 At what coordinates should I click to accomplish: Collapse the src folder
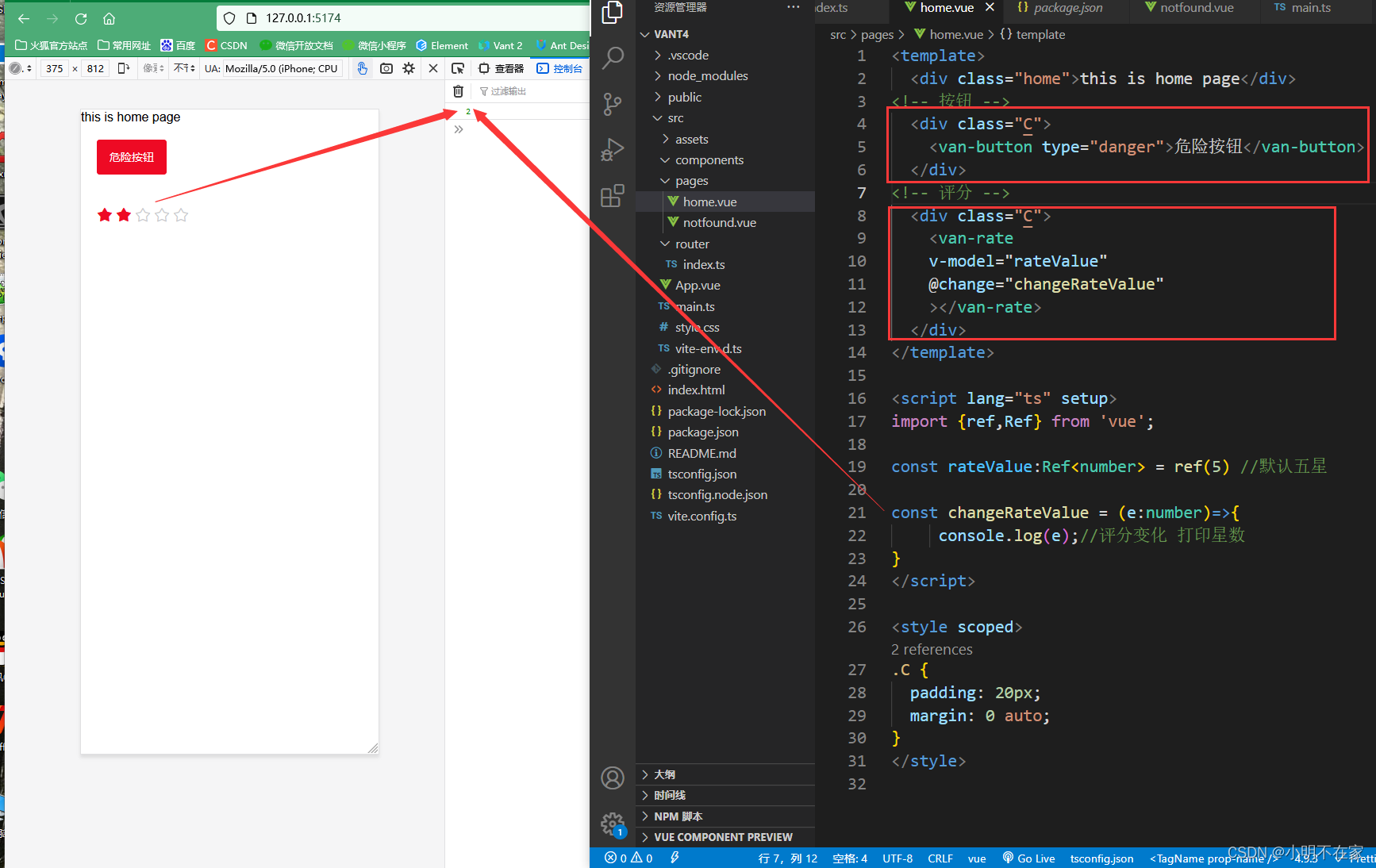coord(725,117)
